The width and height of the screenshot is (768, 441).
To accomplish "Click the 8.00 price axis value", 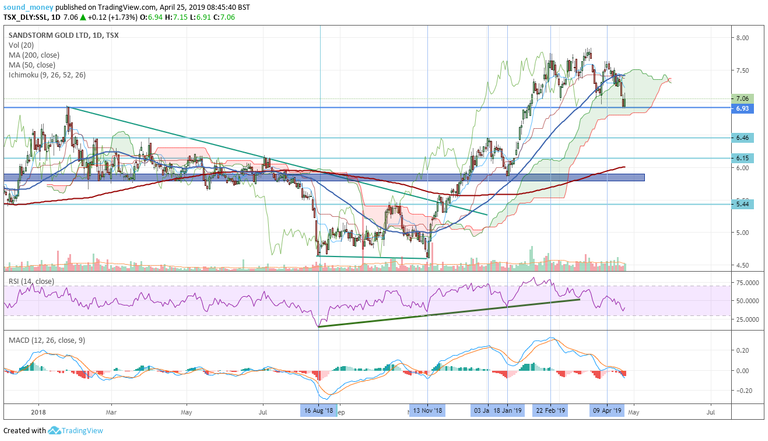I will pos(743,38).
